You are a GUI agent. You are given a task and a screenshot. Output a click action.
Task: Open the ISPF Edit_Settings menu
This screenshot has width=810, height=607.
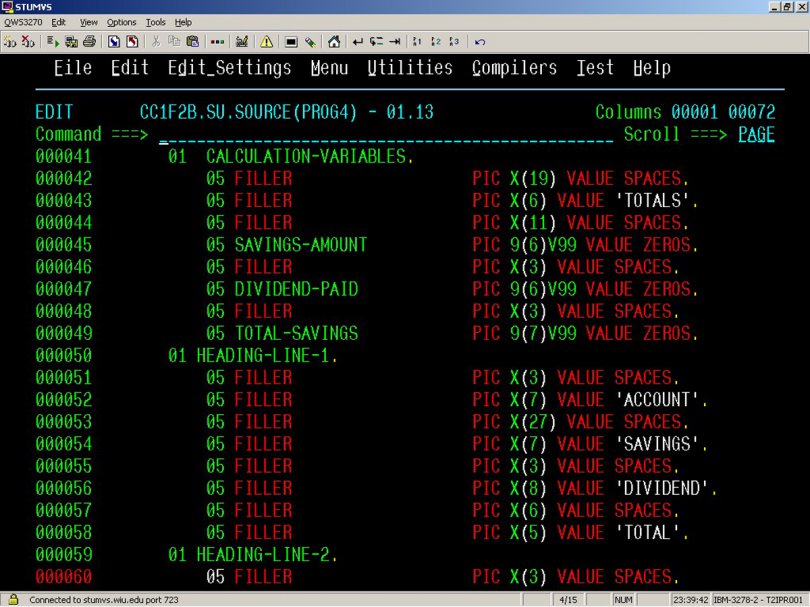[229, 68]
